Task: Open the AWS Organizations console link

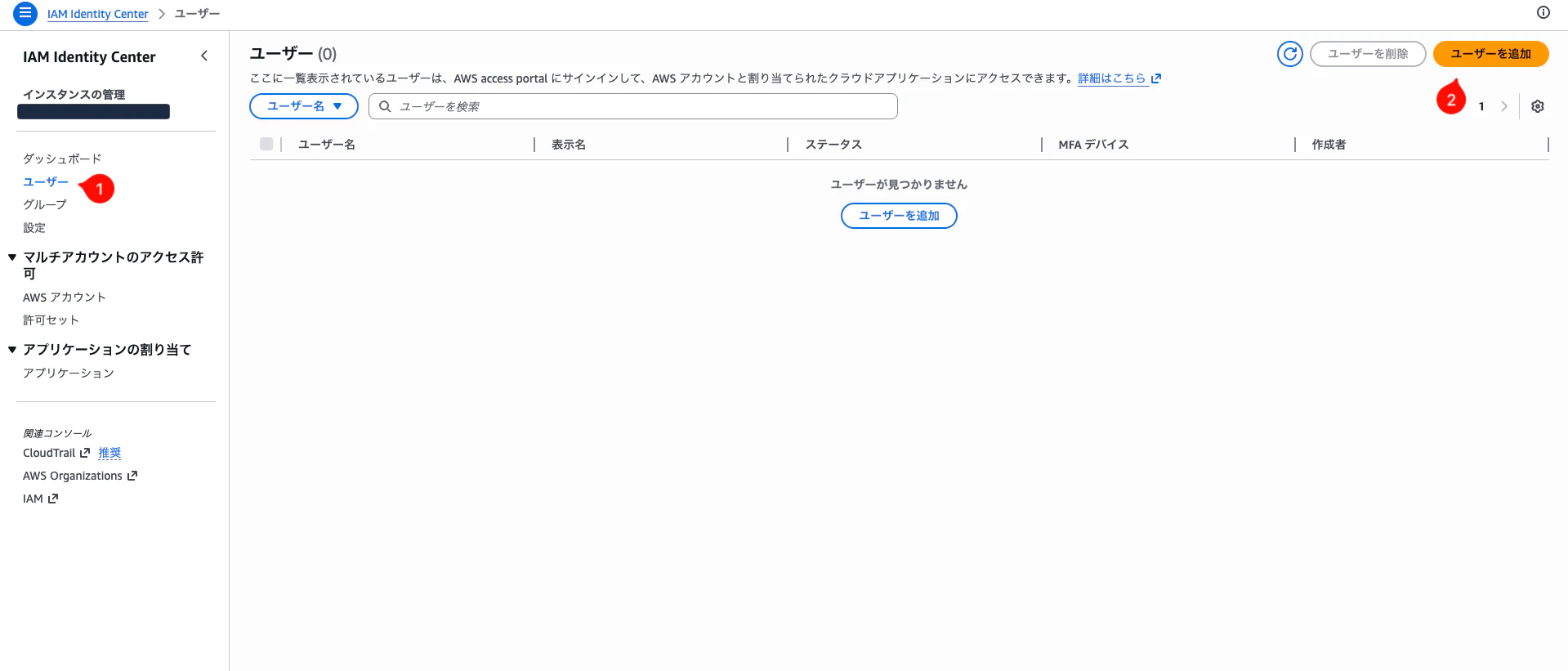Action: [73, 476]
